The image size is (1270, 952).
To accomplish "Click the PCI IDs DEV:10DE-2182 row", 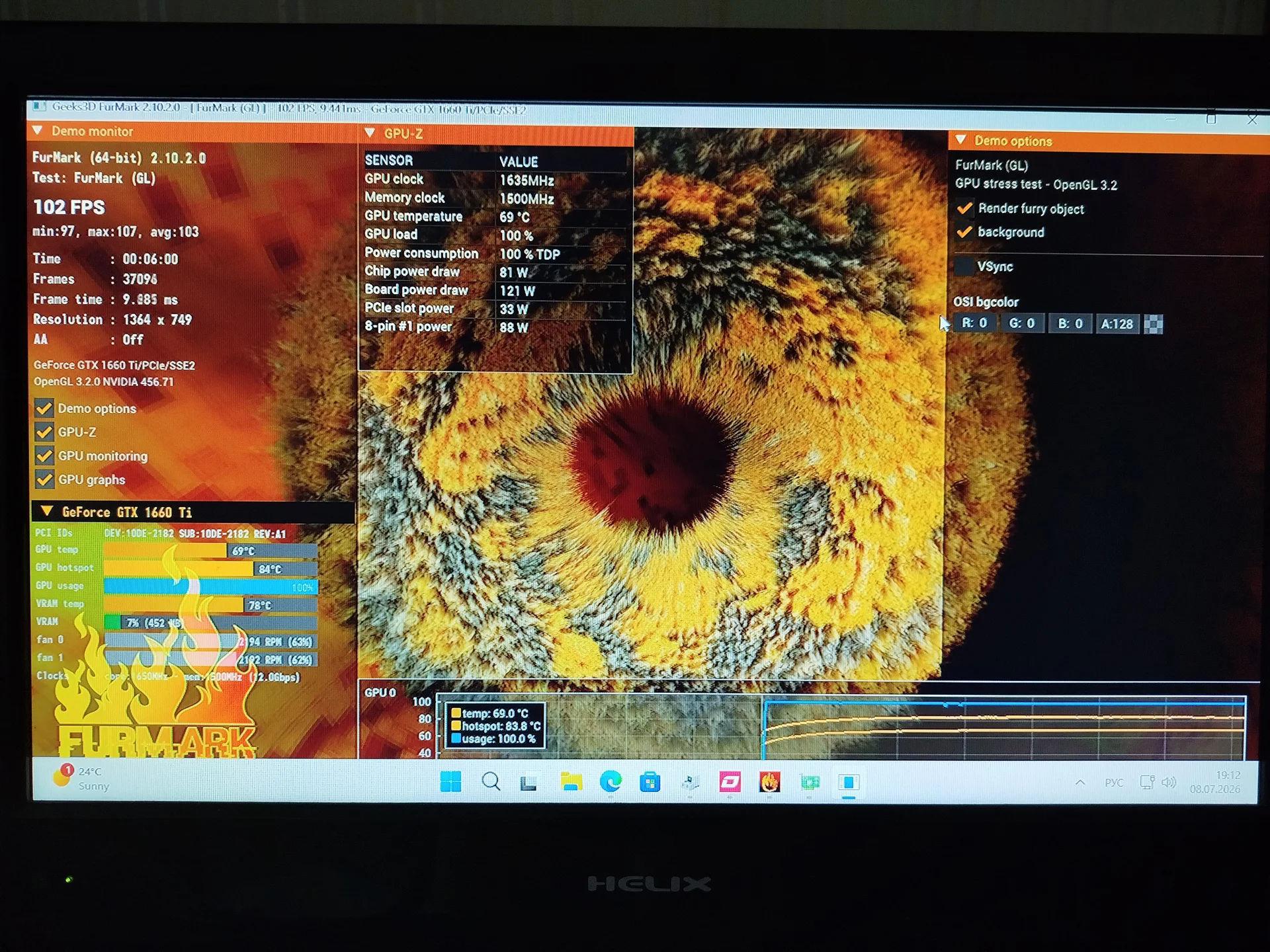I will point(161,533).
